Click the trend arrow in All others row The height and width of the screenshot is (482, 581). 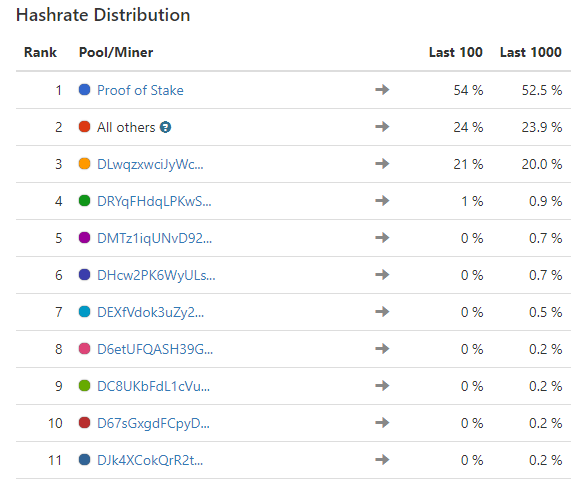pyautogui.click(x=382, y=127)
